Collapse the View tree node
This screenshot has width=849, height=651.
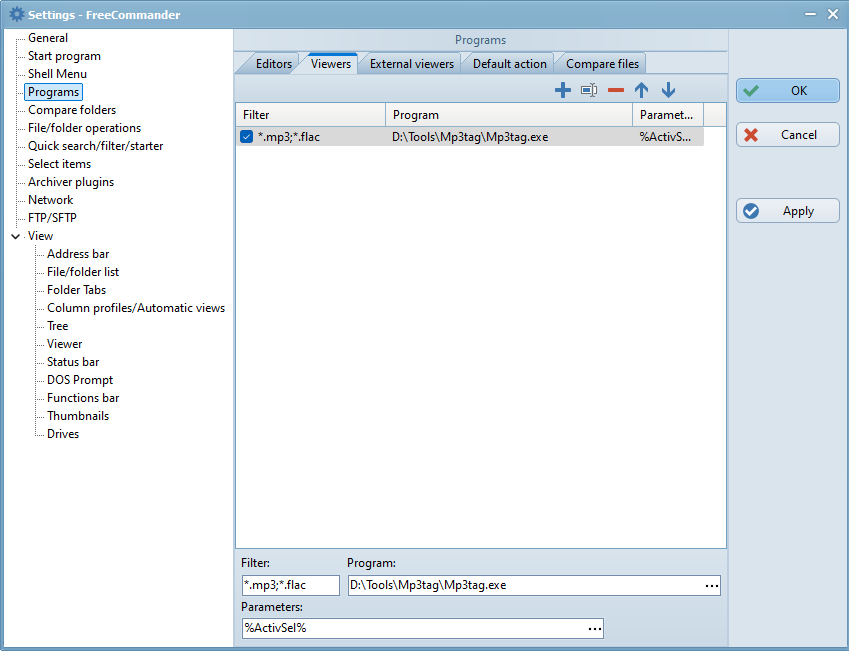[15, 236]
